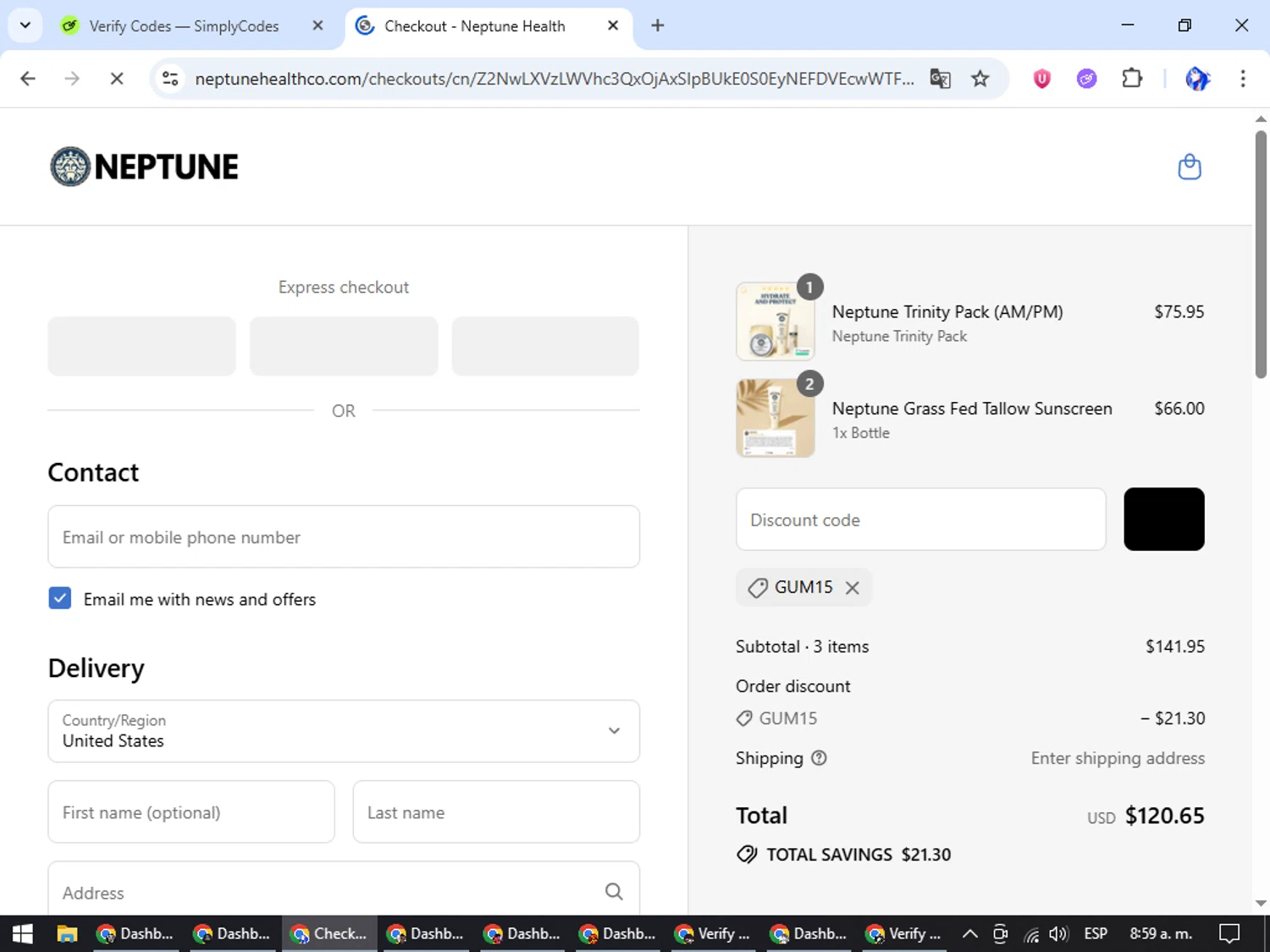Viewport: 1270px width, 952px height.
Task: Remove the GUM15 discount code tag
Action: (853, 587)
